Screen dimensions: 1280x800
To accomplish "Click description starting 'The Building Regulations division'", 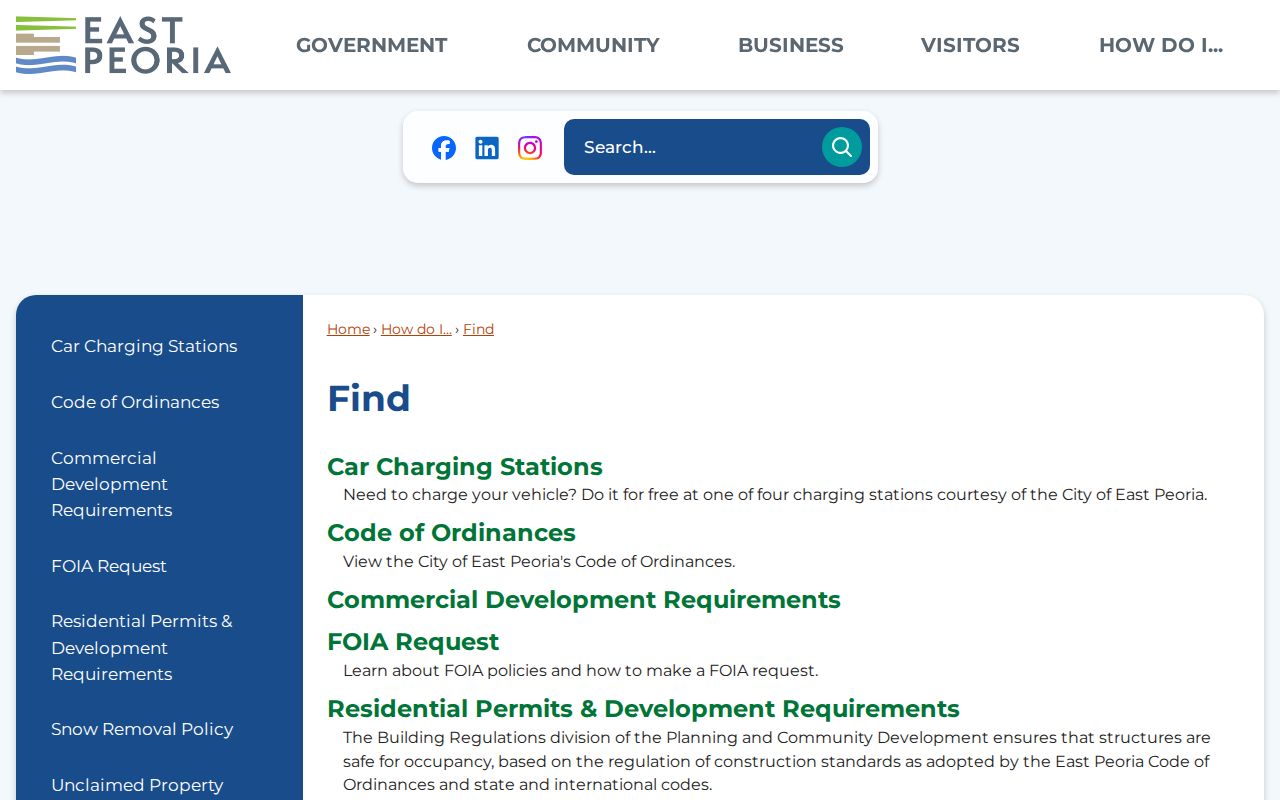I will point(777,761).
